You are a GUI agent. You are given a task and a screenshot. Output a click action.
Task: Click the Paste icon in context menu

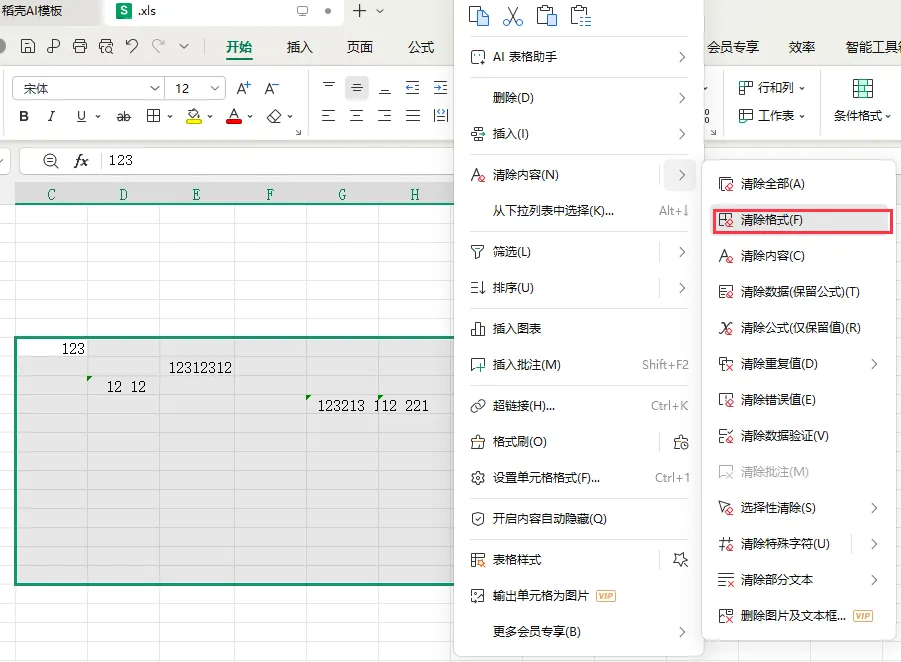(546, 16)
